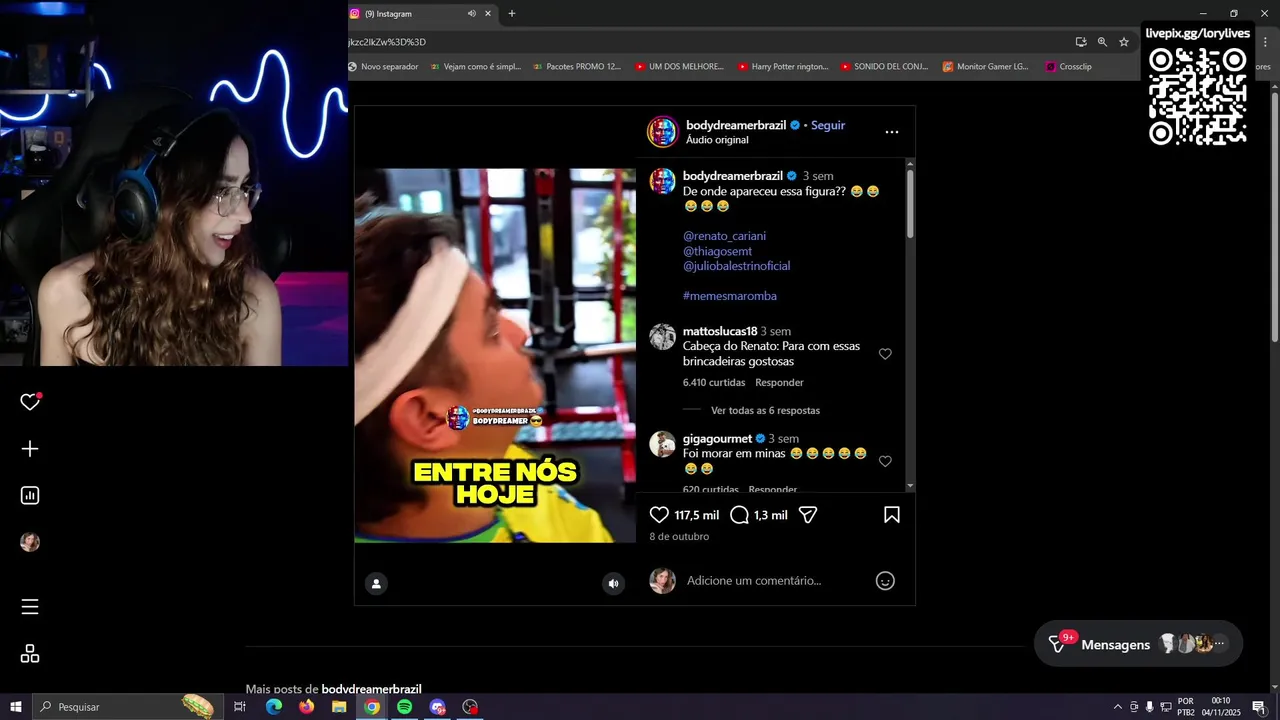Open the #memesmaromba hashtag
Viewport: 1280px width, 720px height.
tap(729, 296)
